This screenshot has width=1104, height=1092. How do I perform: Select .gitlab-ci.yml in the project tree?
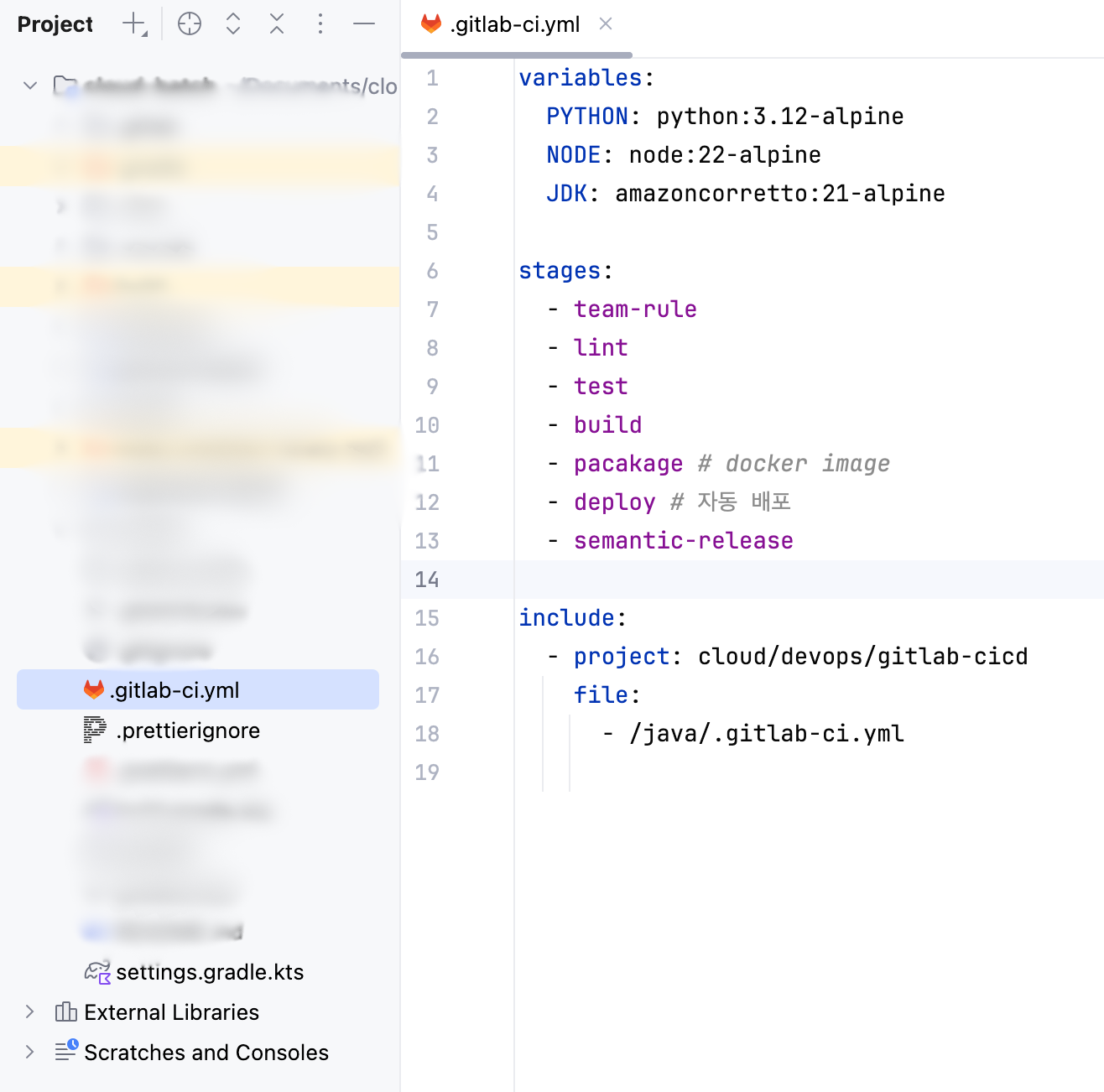coord(174,690)
